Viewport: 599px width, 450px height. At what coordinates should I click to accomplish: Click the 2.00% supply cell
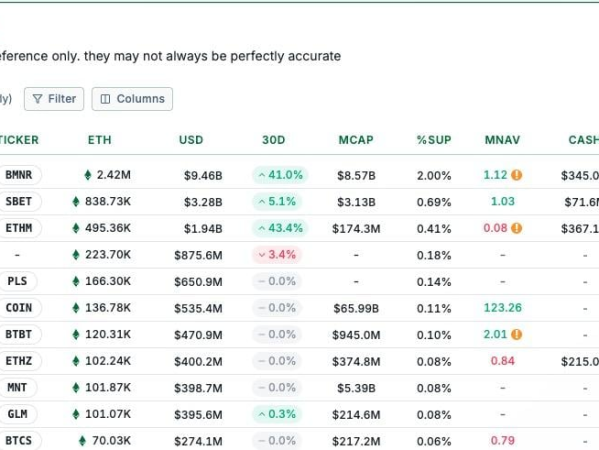[434, 175]
